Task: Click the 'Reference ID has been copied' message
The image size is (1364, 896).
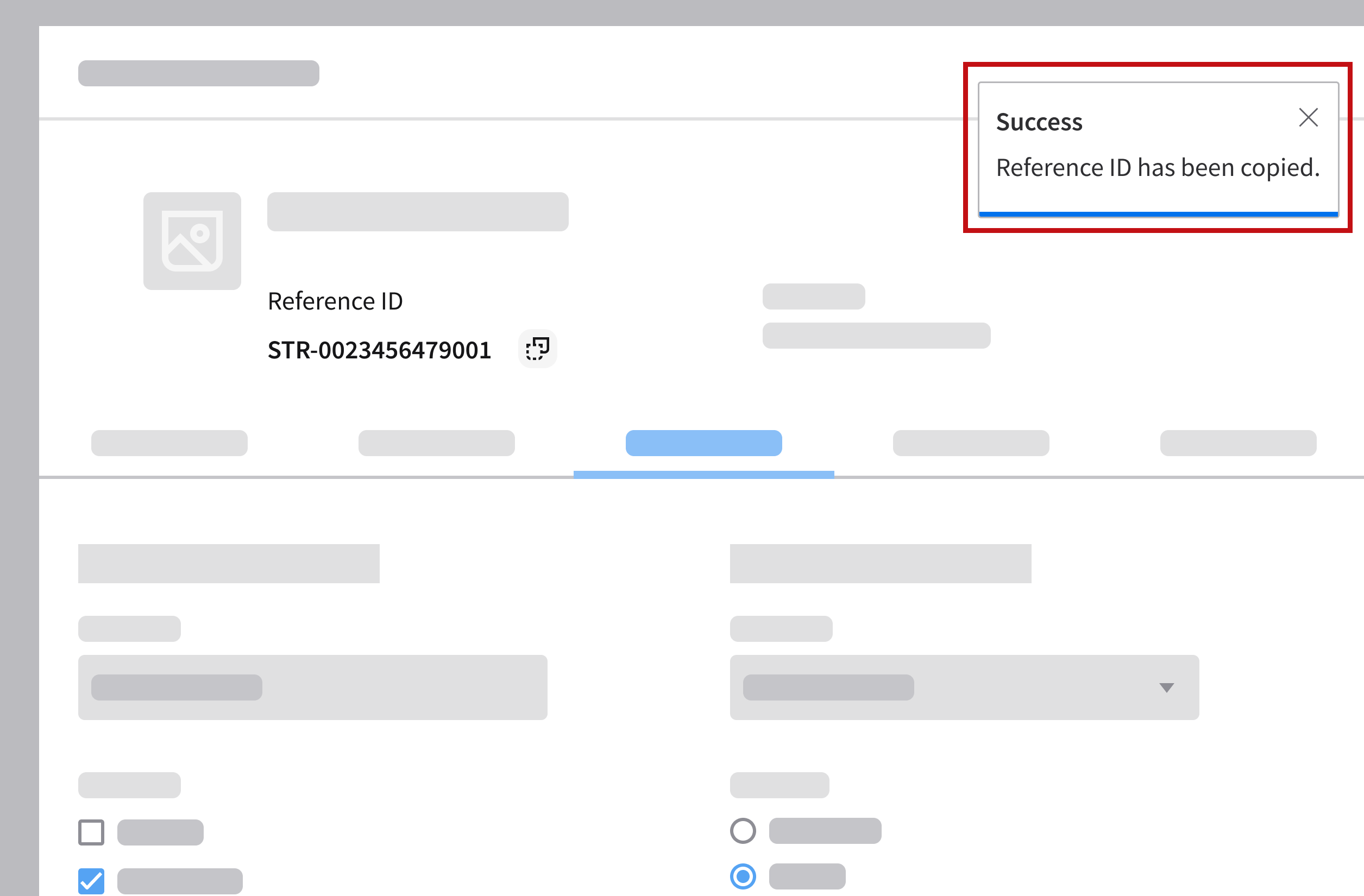Action: tap(1157, 168)
